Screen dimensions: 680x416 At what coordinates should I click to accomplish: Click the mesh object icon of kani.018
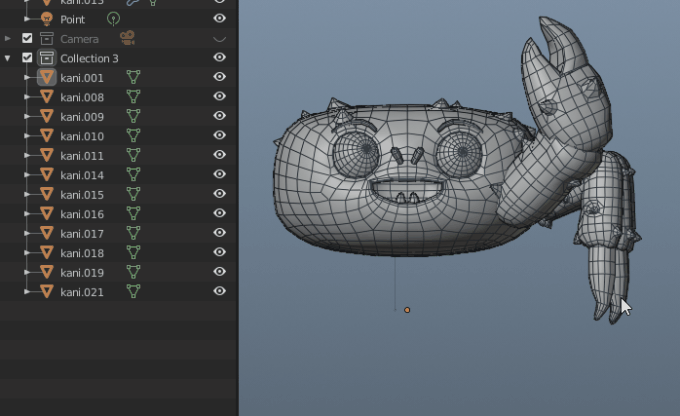tap(47, 253)
